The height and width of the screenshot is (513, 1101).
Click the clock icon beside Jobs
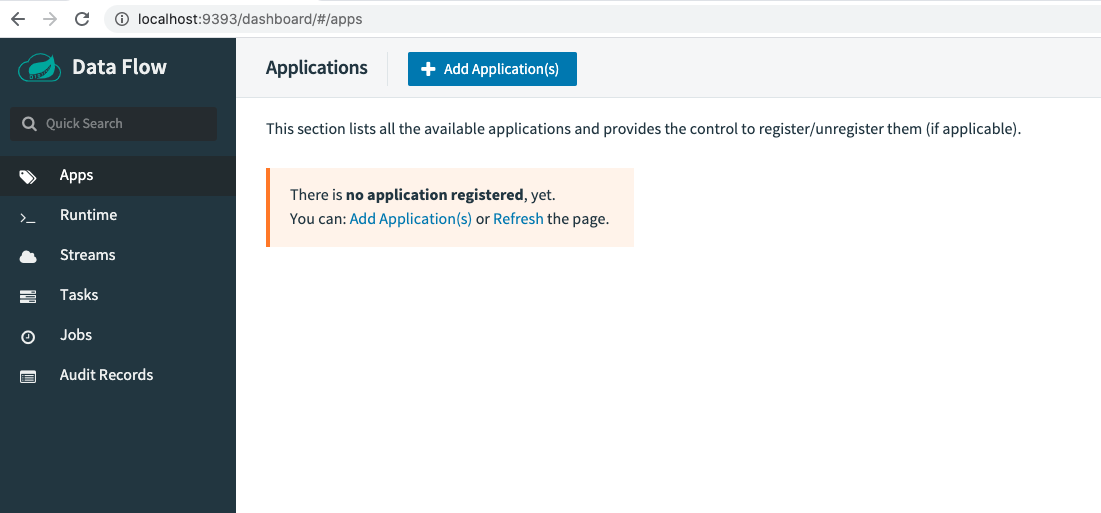[x=28, y=337]
